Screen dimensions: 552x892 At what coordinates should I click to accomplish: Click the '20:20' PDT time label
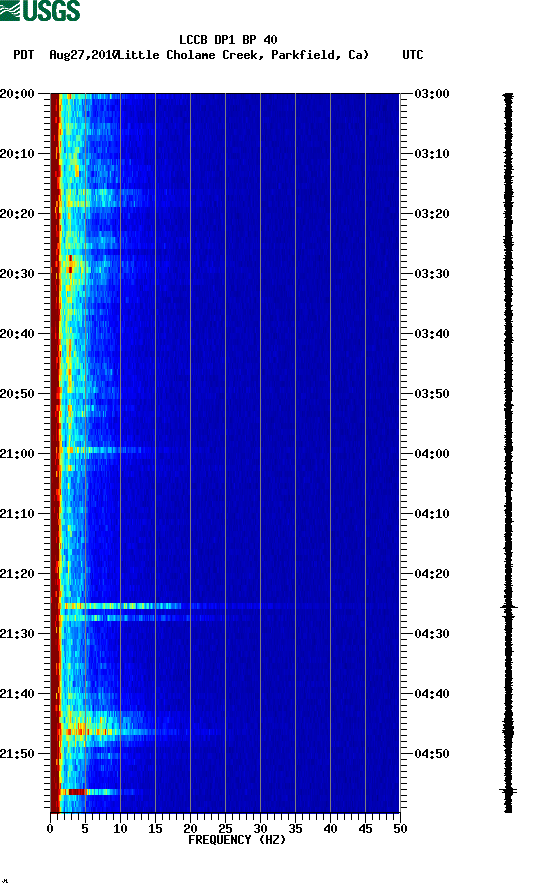17,213
